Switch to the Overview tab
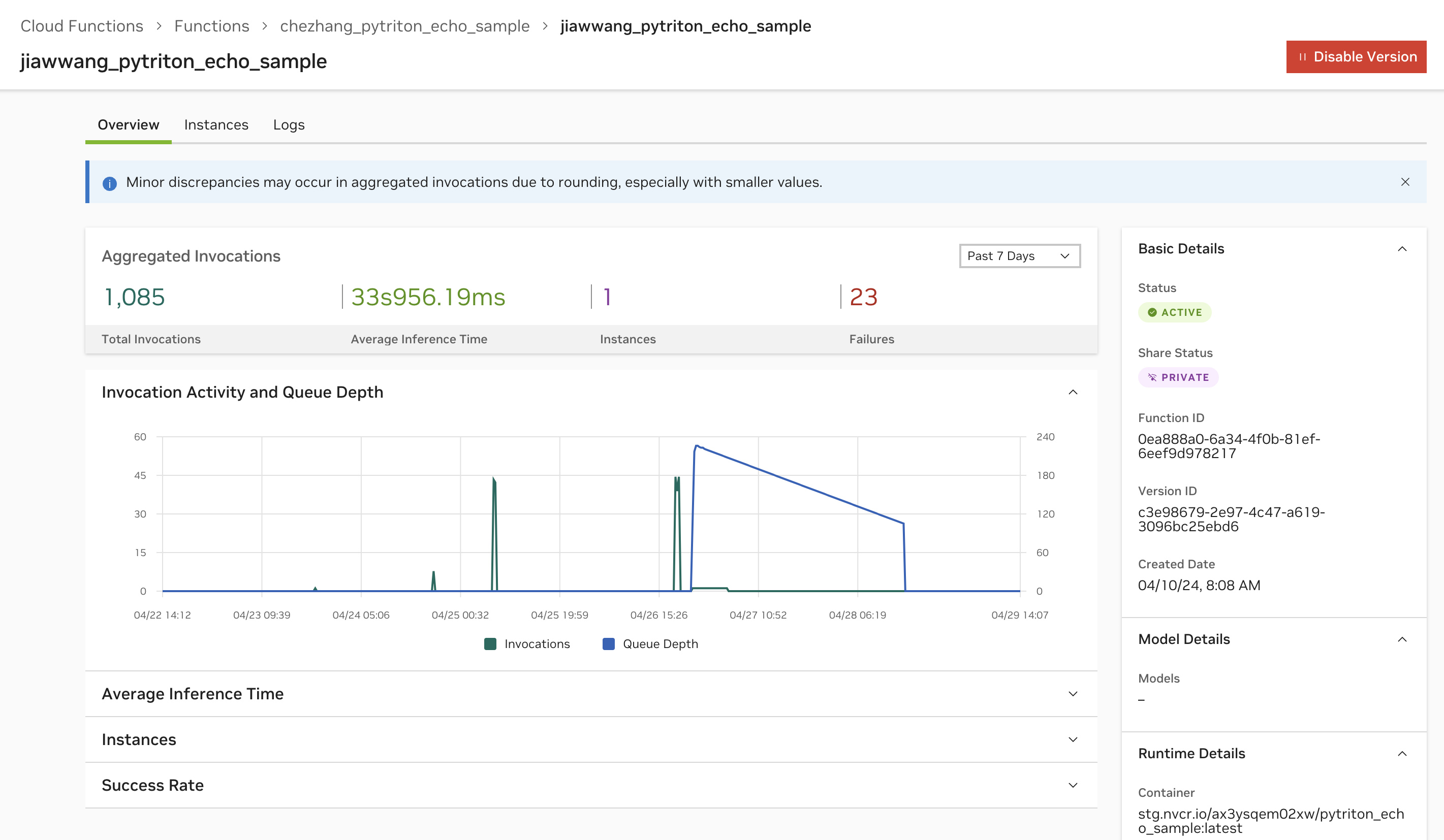 pyautogui.click(x=129, y=125)
